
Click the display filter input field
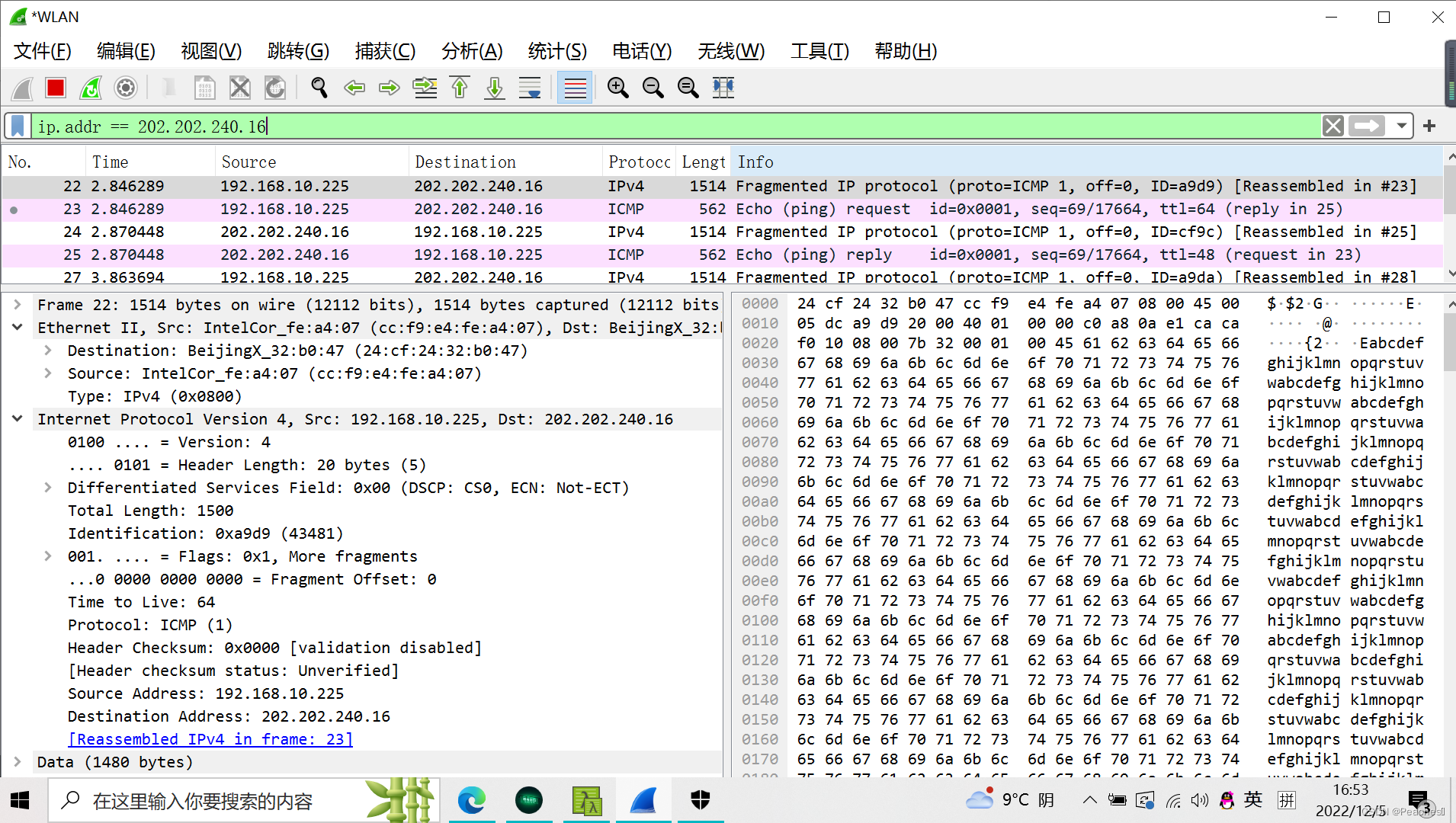click(677, 126)
